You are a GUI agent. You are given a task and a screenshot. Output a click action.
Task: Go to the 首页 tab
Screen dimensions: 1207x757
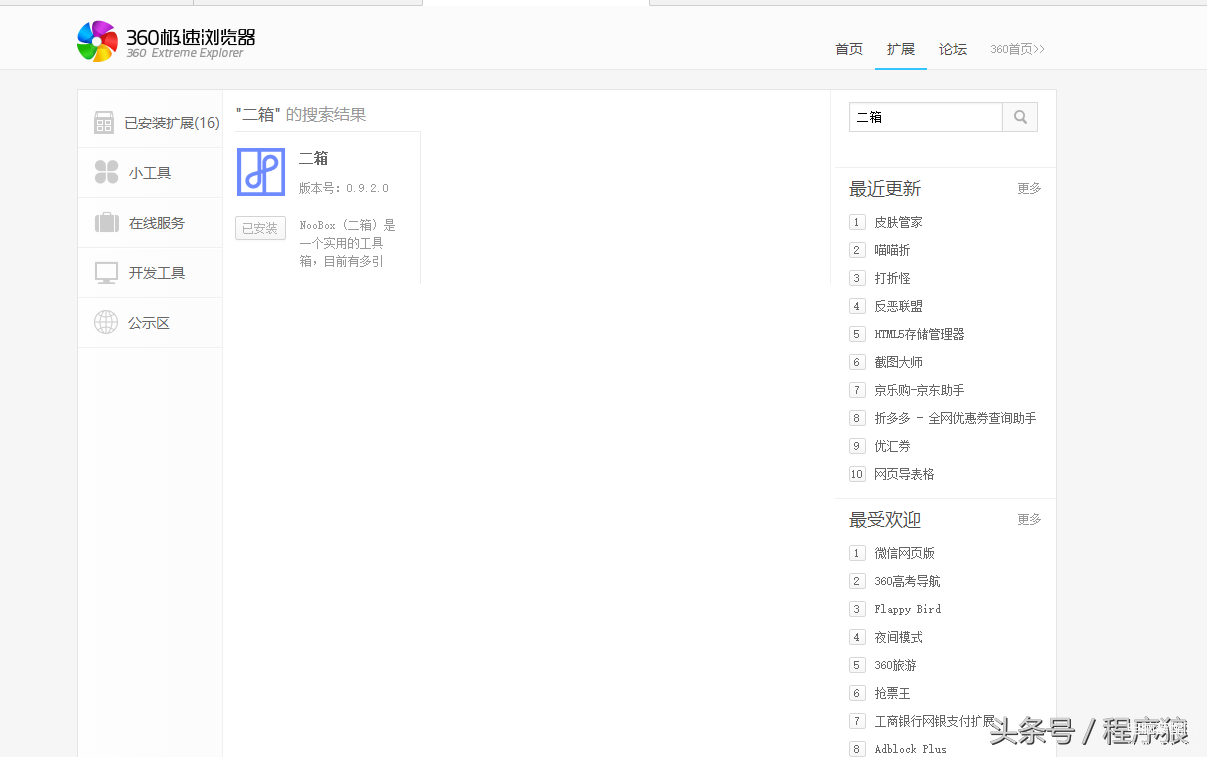pyautogui.click(x=849, y=49)
